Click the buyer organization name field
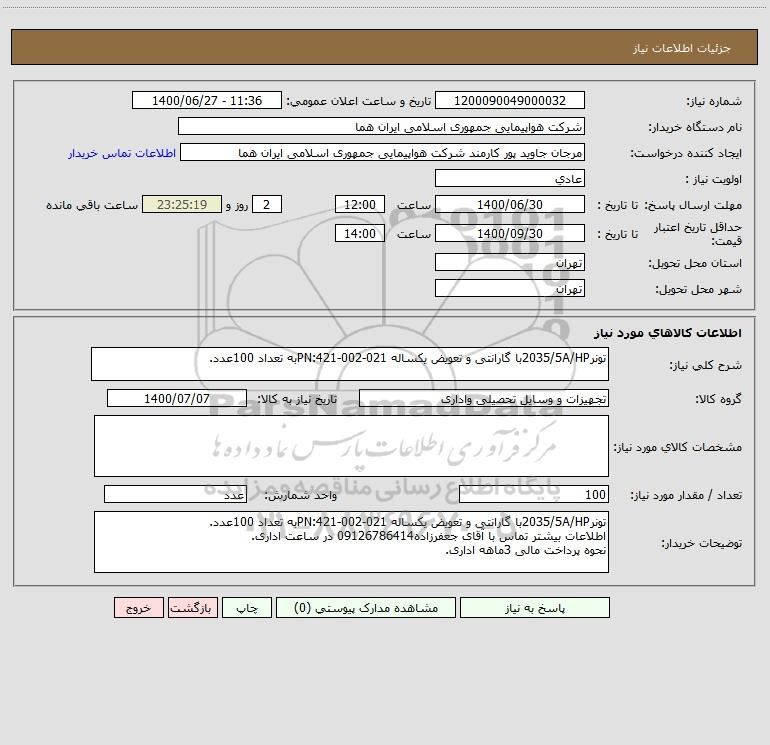This screenshot has width=770, height=745. [x=381, y=126]
